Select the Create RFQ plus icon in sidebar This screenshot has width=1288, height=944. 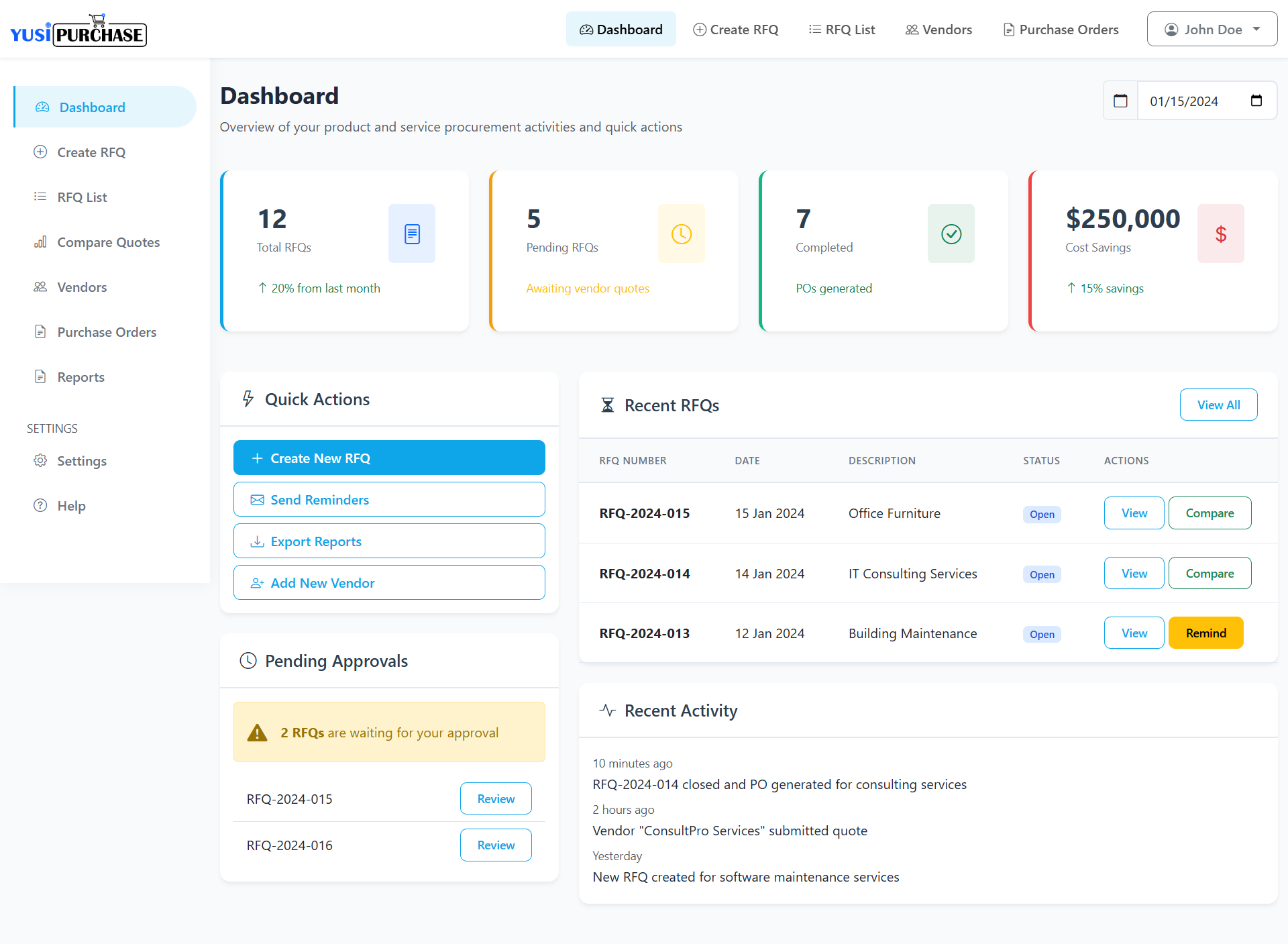coord(40,152)
